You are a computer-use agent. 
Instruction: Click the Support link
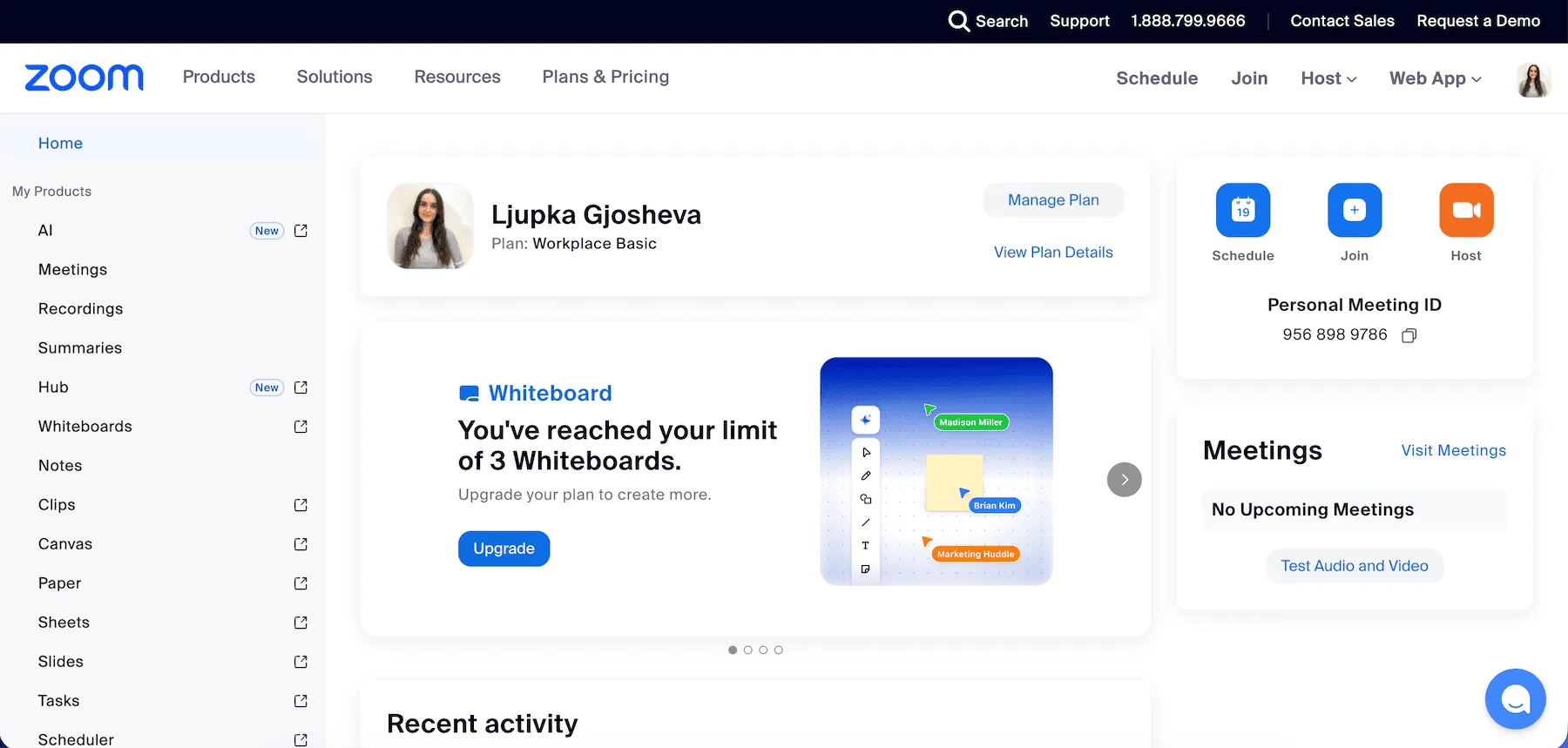(1079, 21)
